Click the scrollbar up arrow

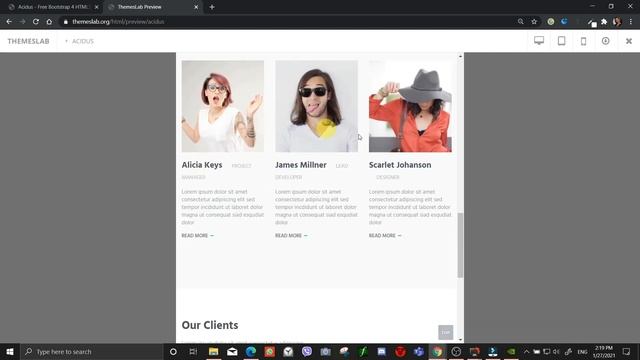(x=460, y=56)
